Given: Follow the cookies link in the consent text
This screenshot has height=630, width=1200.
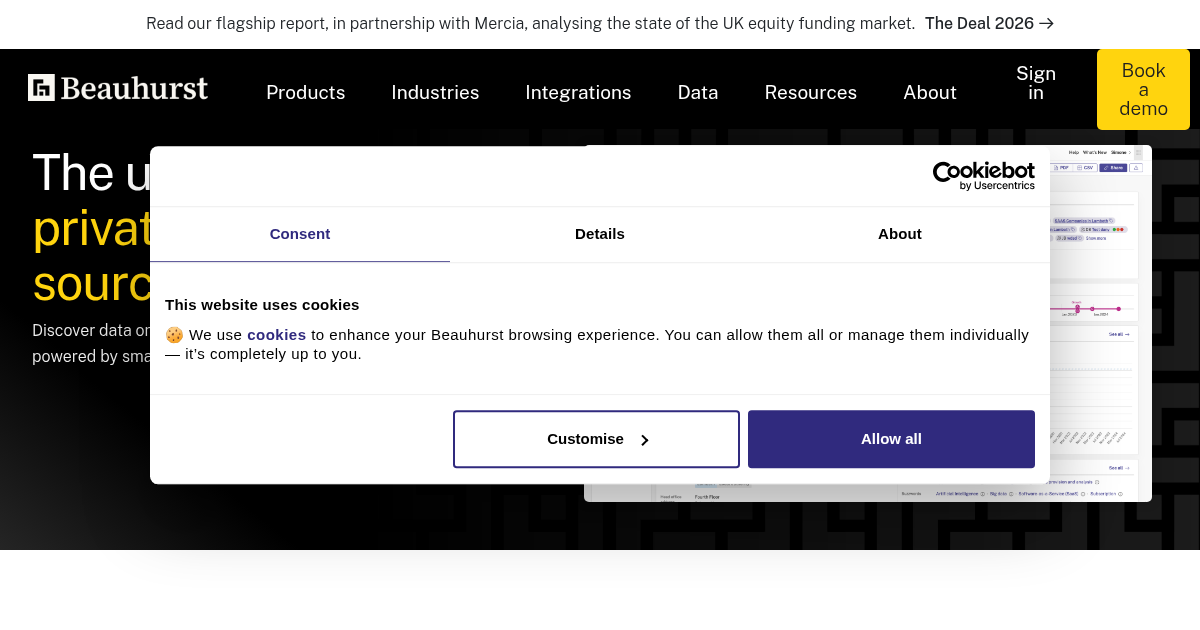Looking at the screenshot, I should tap(276, 335).
